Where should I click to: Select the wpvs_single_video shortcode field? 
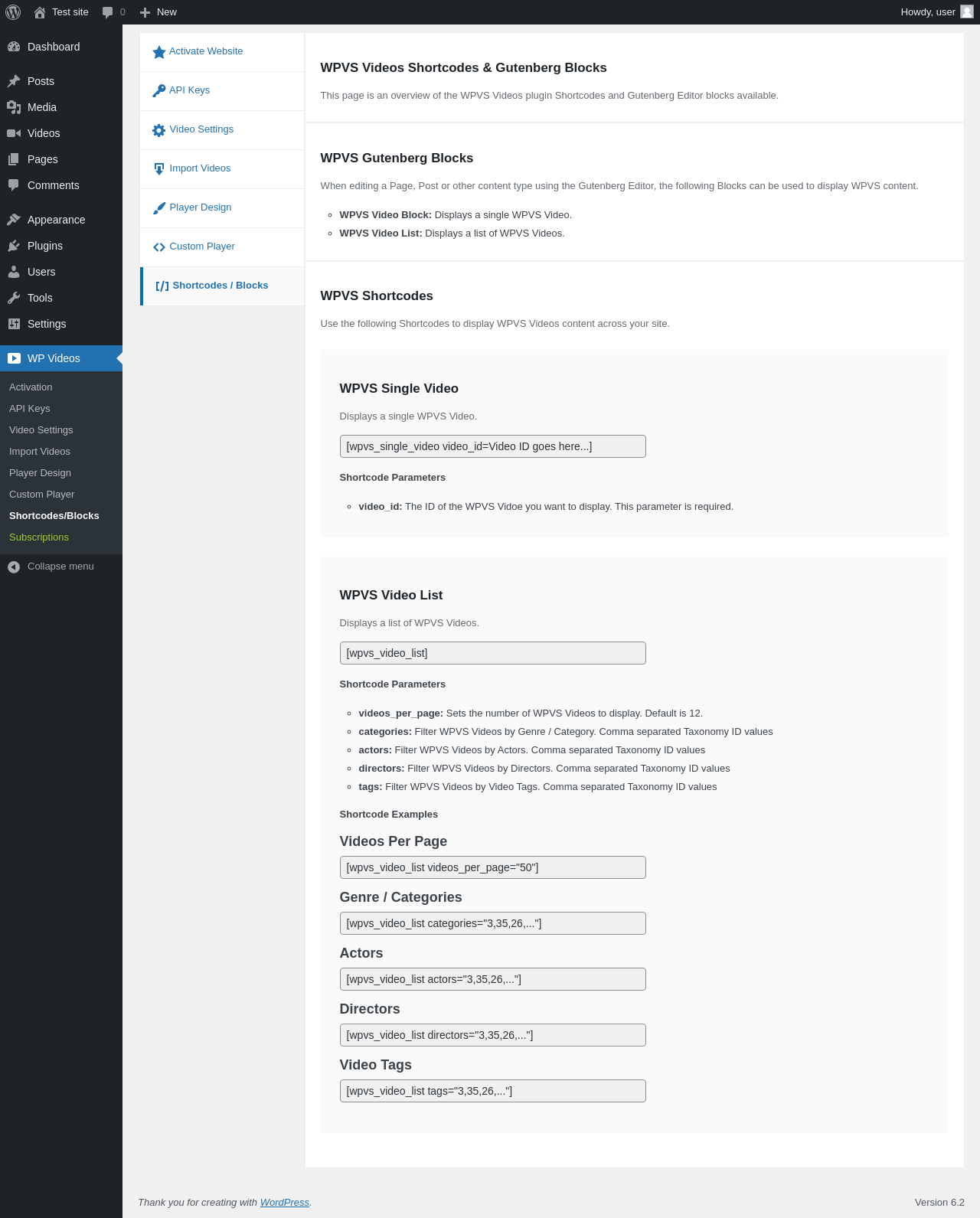click(x=492, y=446)
